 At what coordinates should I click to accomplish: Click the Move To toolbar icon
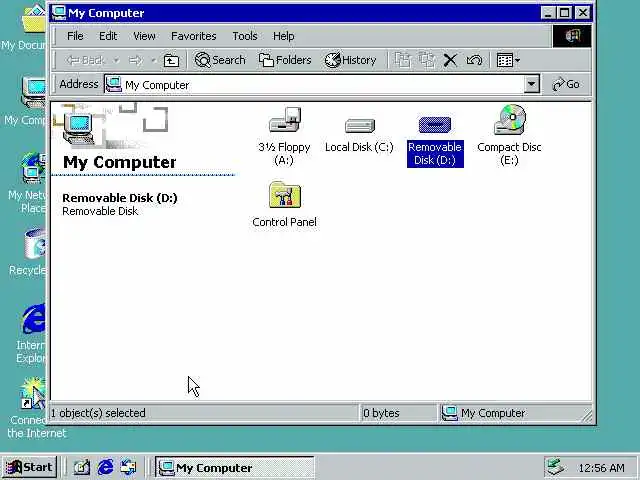coord(403,60)
